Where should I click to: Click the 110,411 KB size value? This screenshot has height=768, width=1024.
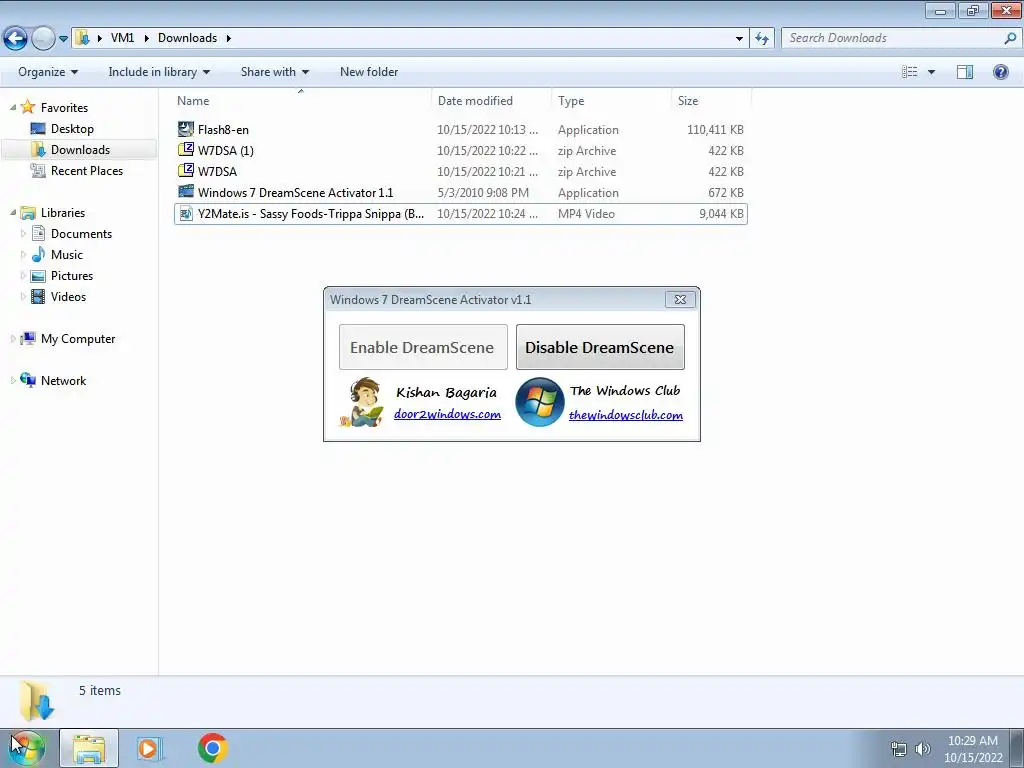point(715,129)
